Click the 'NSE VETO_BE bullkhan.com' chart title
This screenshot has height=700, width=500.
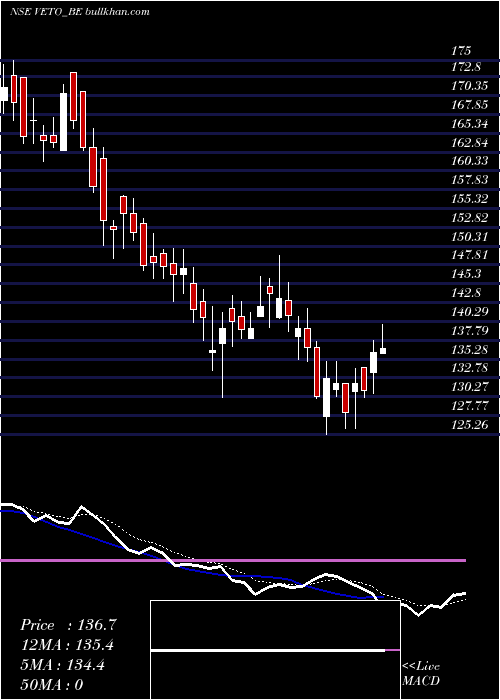(79, 12)
